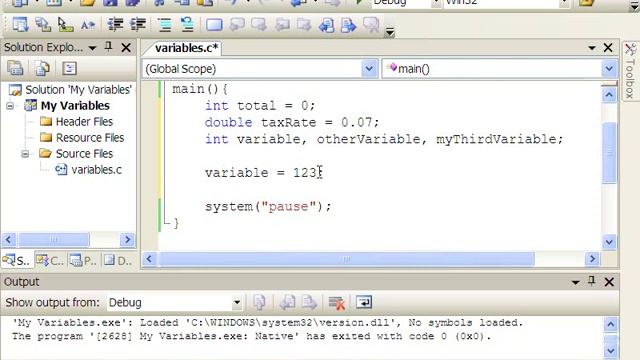The image size is (640, 360).
Task: Clear all Output window text
Action: coord(337,302)
